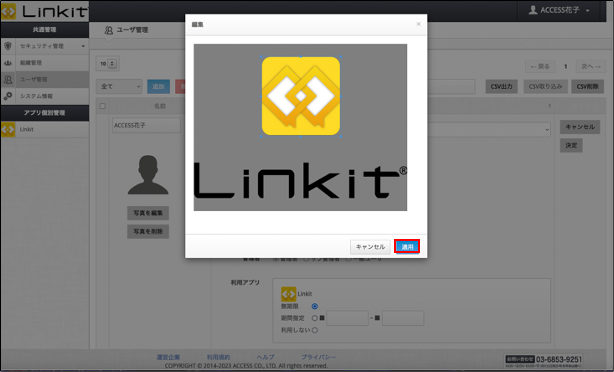Click the Linkit logo in header
This screenshot has height=372, width=614.
(x=44, y=11)
